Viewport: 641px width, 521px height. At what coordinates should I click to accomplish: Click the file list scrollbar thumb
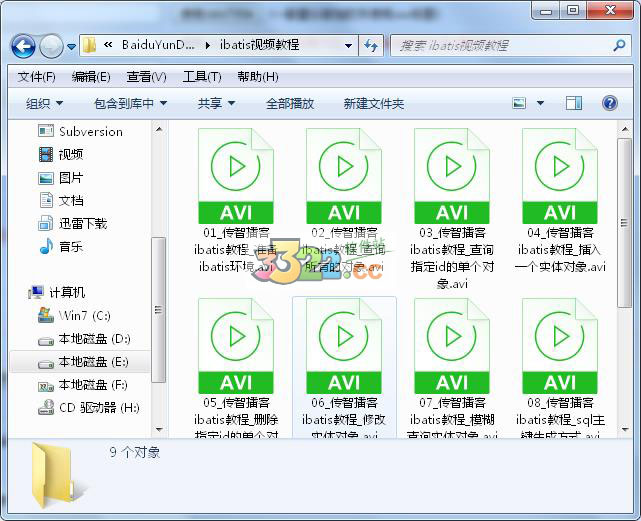click(625, 223)
